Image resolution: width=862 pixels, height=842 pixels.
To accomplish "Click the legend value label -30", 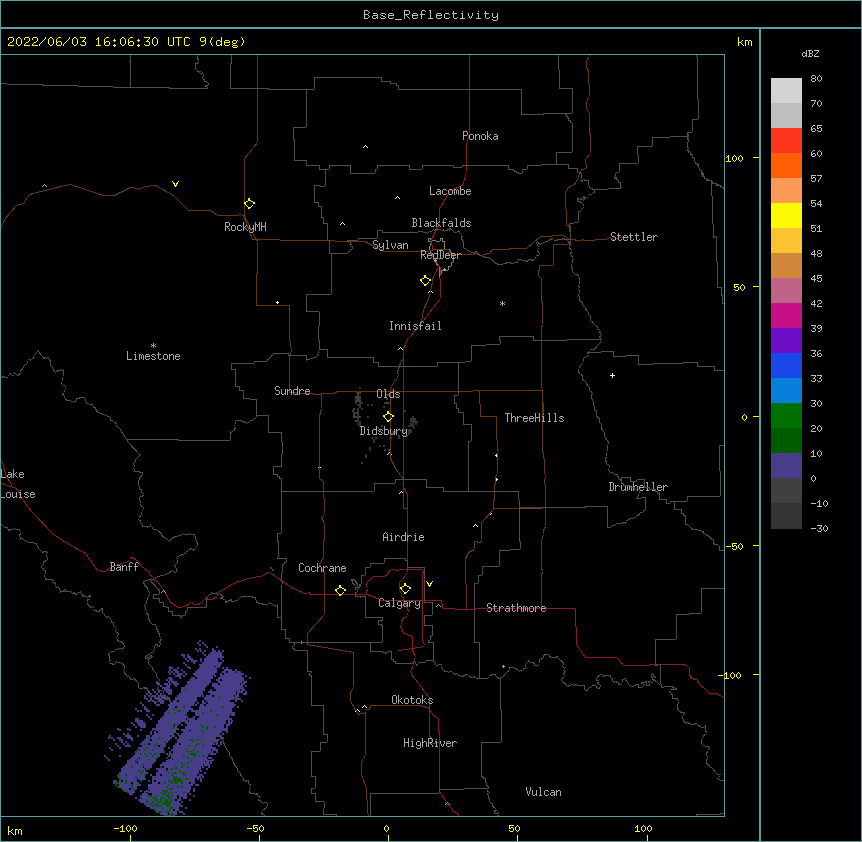I will tap(819, 528).
